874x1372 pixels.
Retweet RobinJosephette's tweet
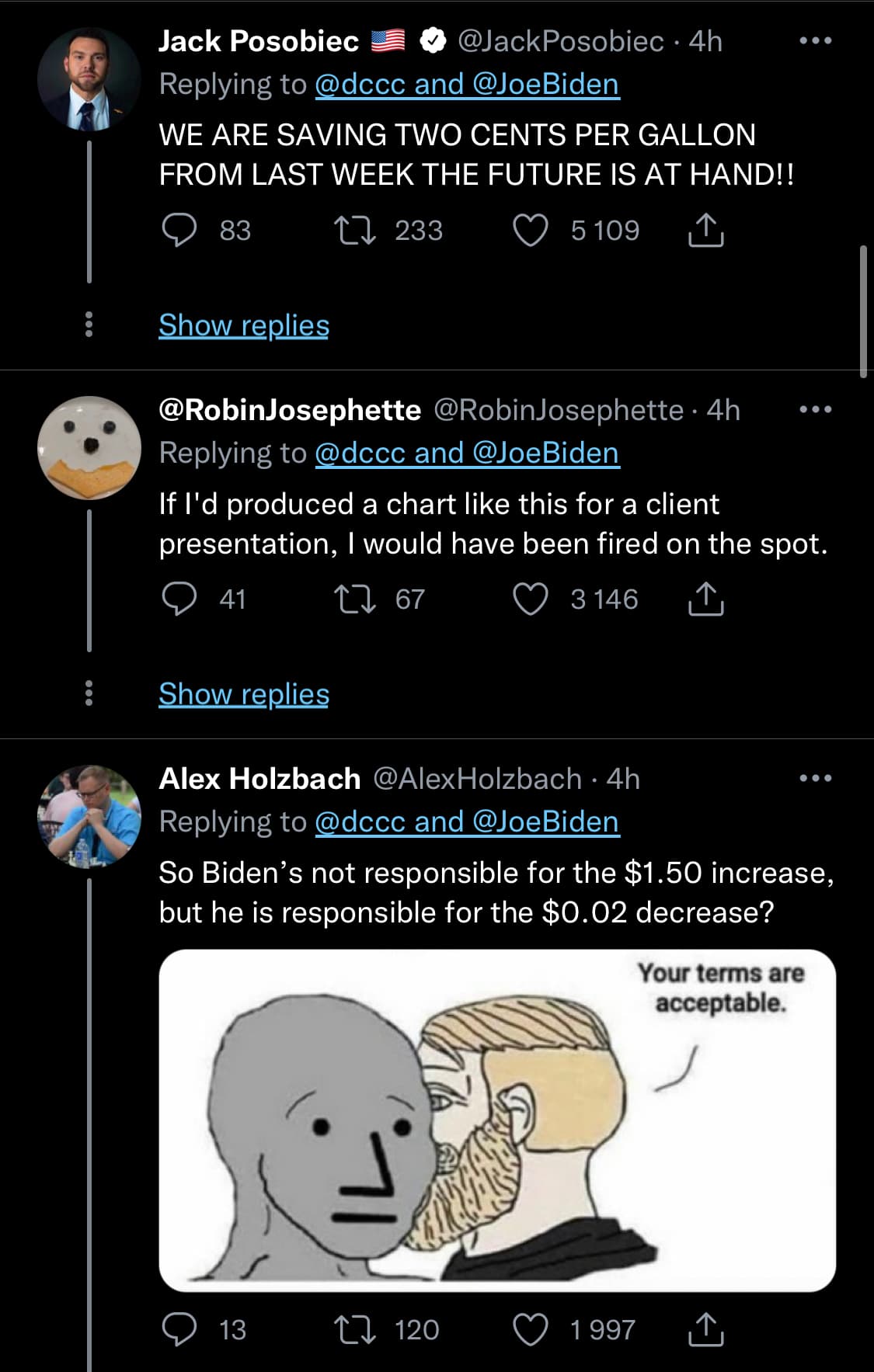(355, 599)
